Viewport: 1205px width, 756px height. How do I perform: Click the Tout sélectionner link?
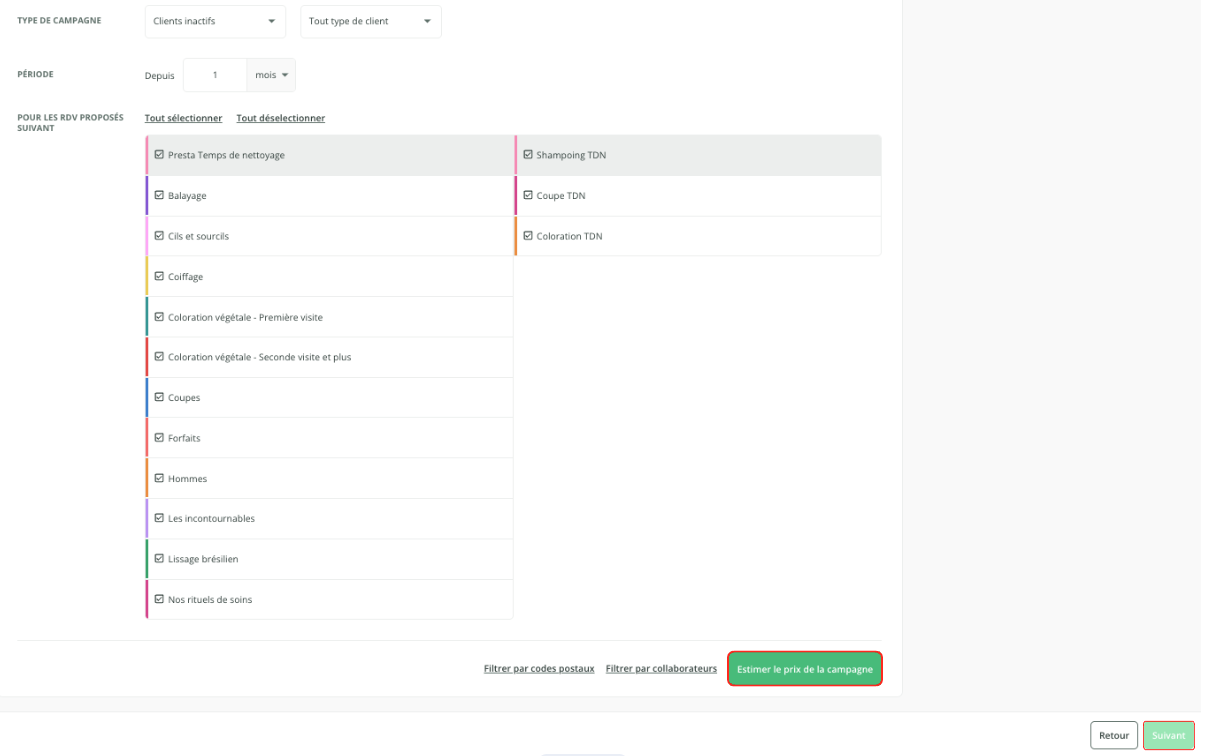(x=183, y=118)
